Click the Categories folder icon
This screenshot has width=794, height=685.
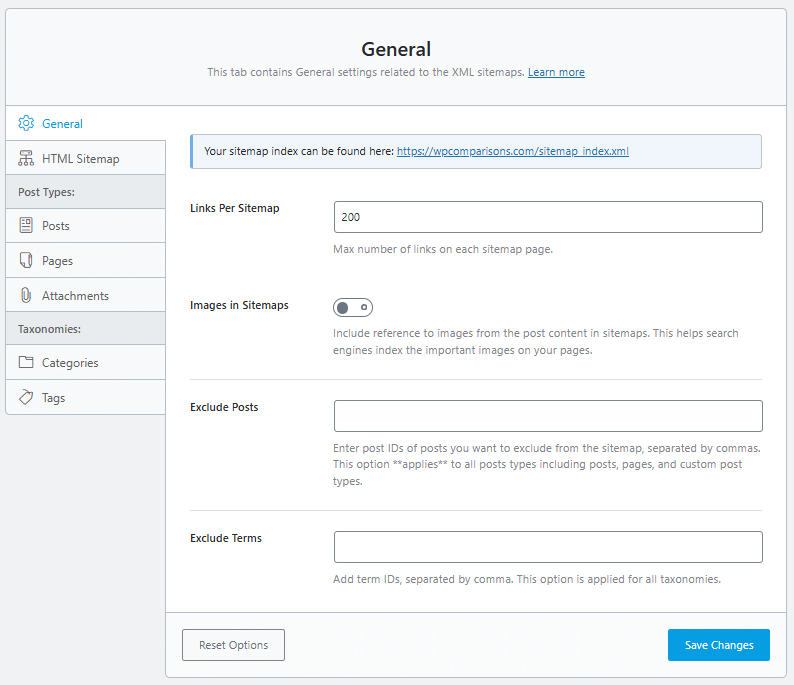[x=26, y=363]
